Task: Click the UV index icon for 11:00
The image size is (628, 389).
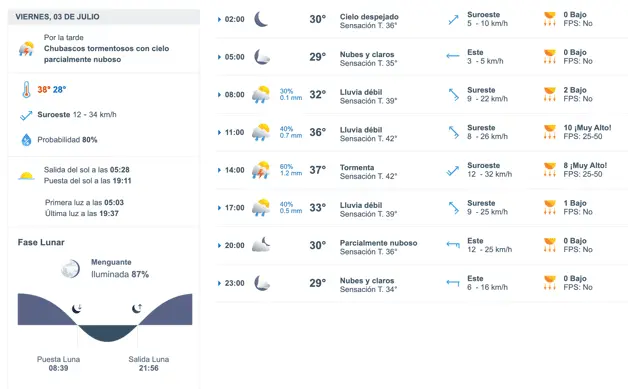Action: click(x=550, y=132)
